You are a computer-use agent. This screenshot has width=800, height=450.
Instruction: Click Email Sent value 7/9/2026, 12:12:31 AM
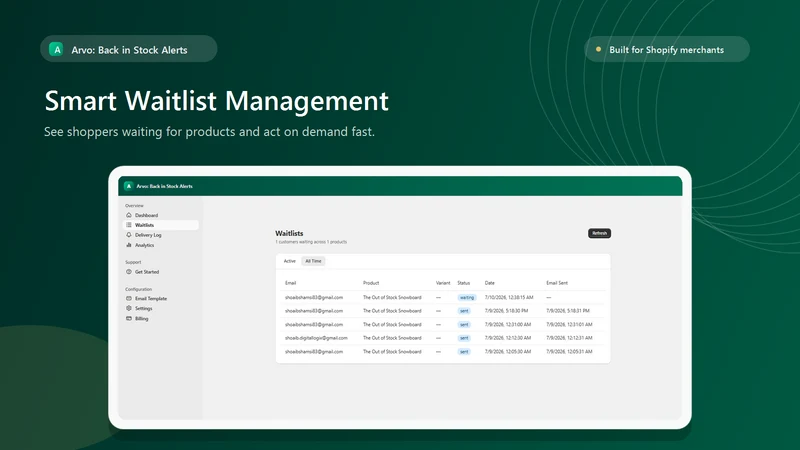(x=569, y=338)
